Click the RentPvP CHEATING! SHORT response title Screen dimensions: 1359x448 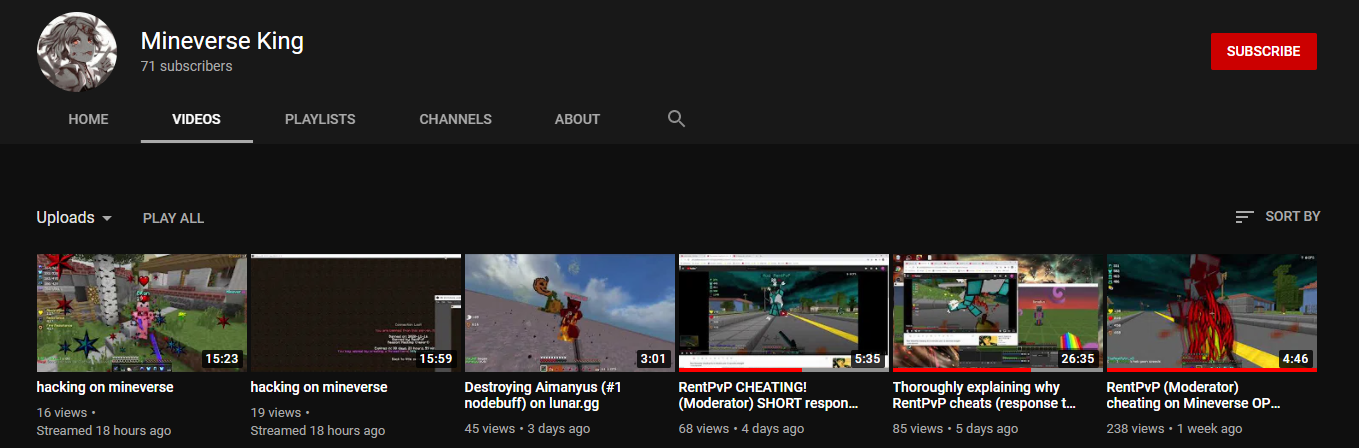click(x=770, y=395)
